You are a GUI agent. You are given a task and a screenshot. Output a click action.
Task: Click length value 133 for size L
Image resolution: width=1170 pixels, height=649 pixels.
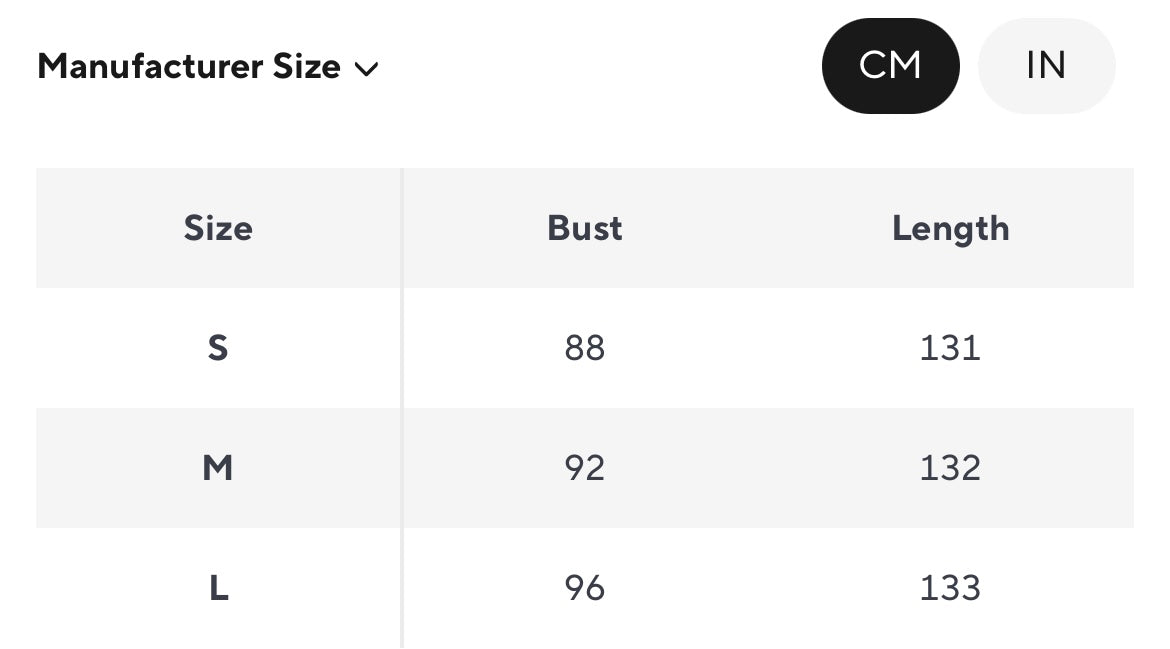click(950, 588)
